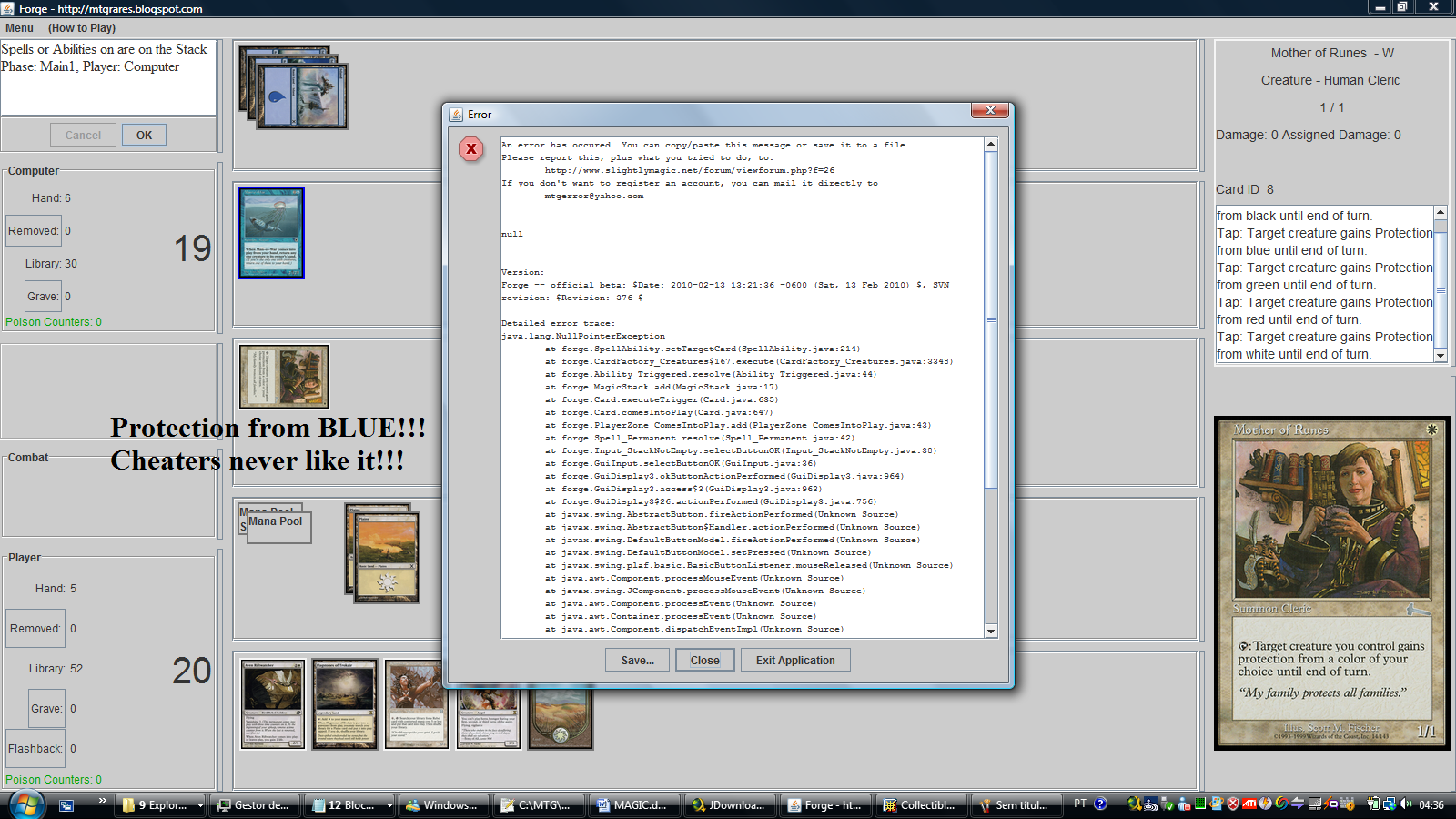Click the 04:36 system clock
This screenshot has width=1456, height=819.
pyautogui.click(x=1431, y=804)
